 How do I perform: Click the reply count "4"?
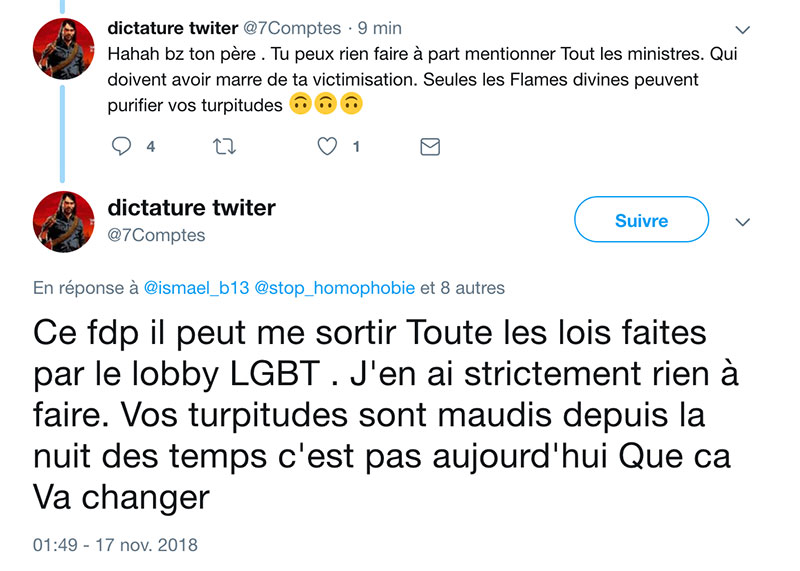150,147
